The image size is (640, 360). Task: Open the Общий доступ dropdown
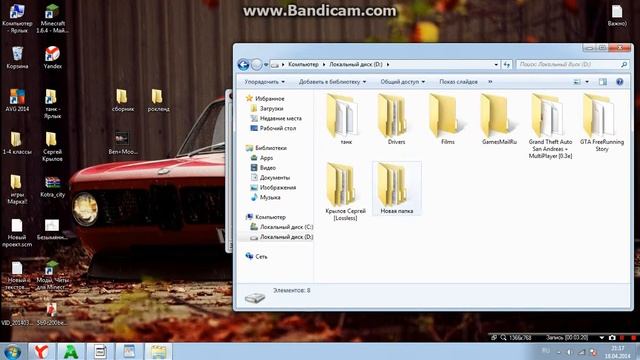[402, 82]
